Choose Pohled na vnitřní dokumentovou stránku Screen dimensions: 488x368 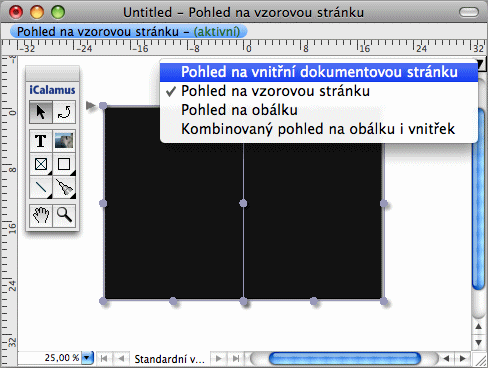(319, 72)
